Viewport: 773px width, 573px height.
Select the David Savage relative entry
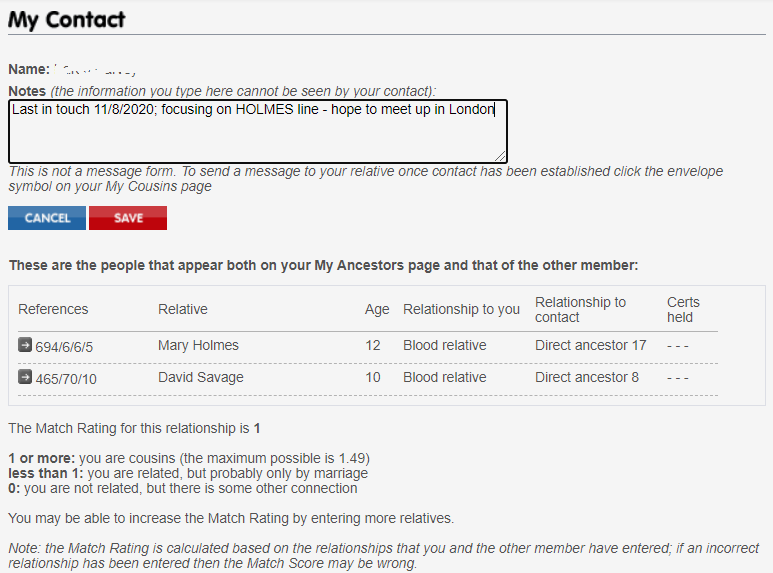(201, 377)
